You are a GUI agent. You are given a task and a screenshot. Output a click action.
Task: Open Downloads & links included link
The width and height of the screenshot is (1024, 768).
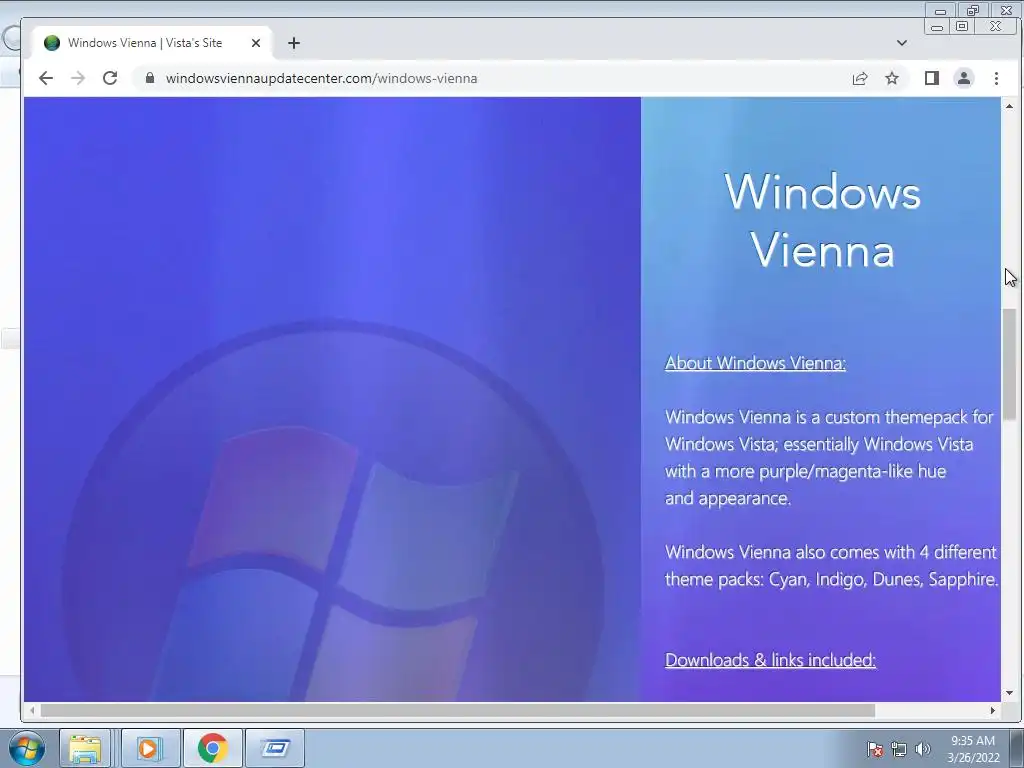(770, 660)
